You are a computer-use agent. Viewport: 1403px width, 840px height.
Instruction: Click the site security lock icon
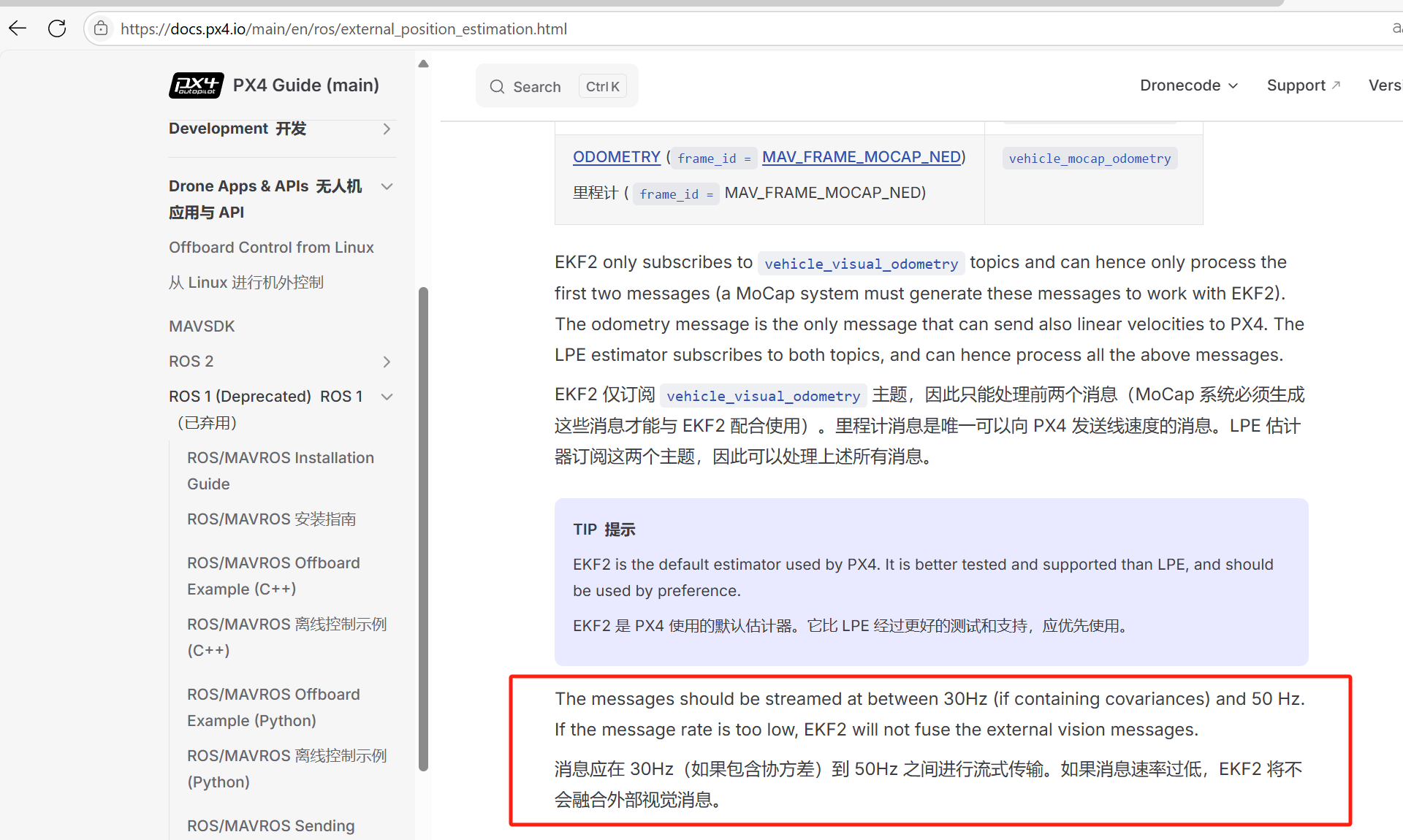[101, 28]
